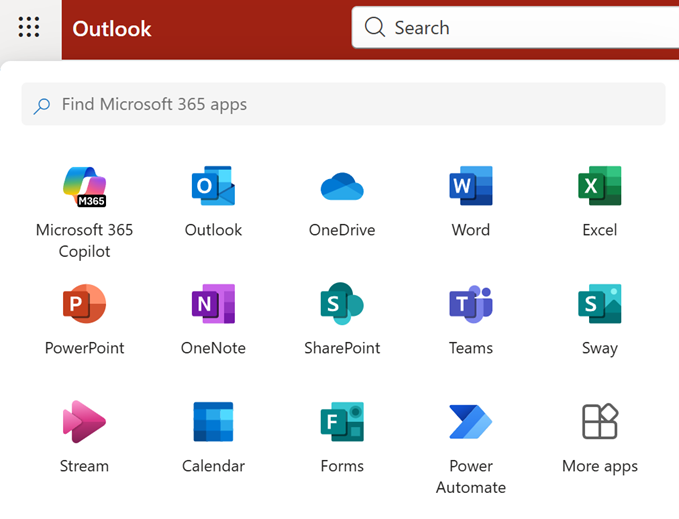Screen dimensions: 679x519
Task: Open the OneDrive cloud app
Action: click(x=342, y=187)
